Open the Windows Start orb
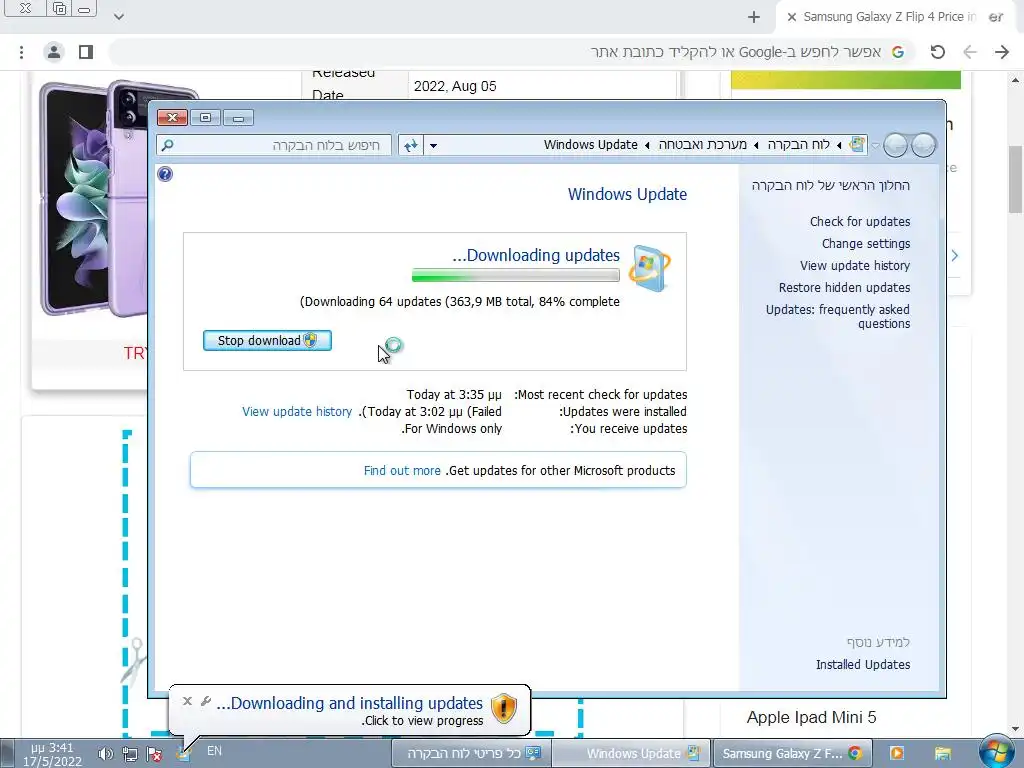Screen dimensions: 1024x768 (997, 751)
